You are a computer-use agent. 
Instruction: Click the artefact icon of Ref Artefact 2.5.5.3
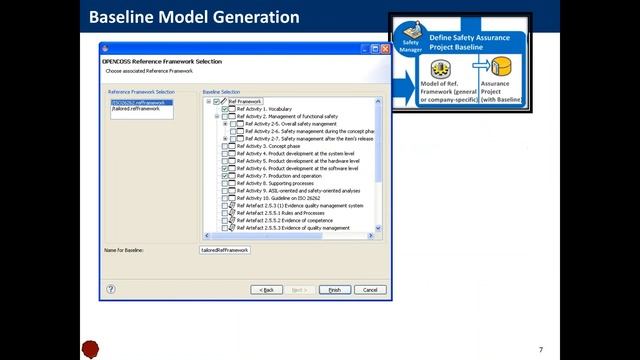tap(232, 228)
